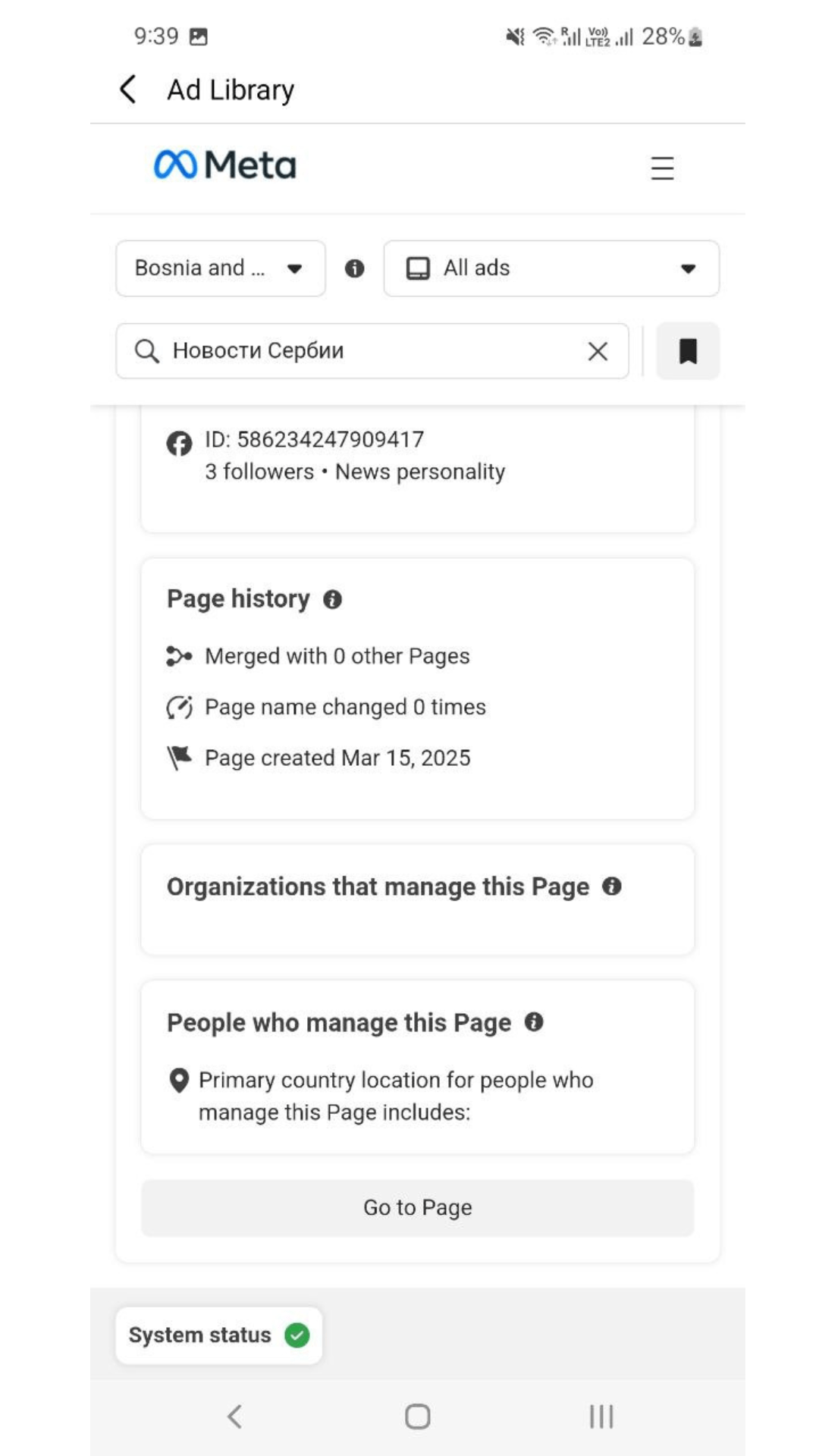This screenshot has height=1456, width=819.
Task: Click the search magnifier icon
Action: coord(146,351)
